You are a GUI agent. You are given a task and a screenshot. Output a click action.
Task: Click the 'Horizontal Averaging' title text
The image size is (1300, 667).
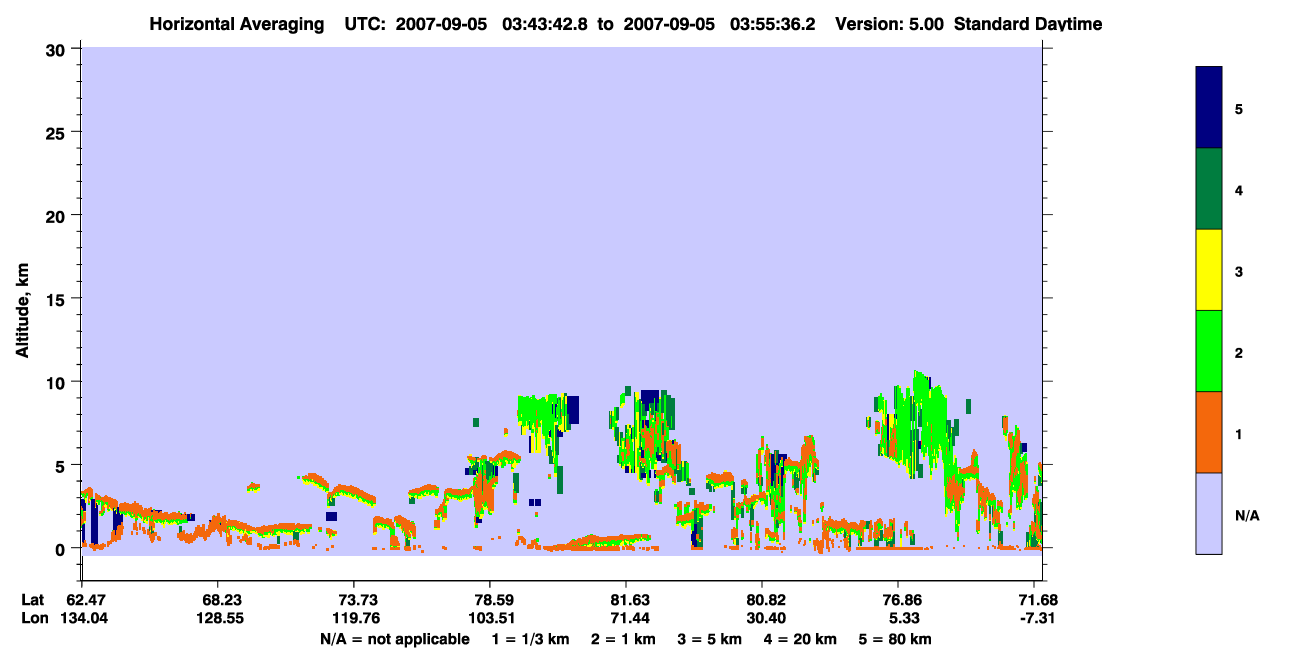pos(237,24)
